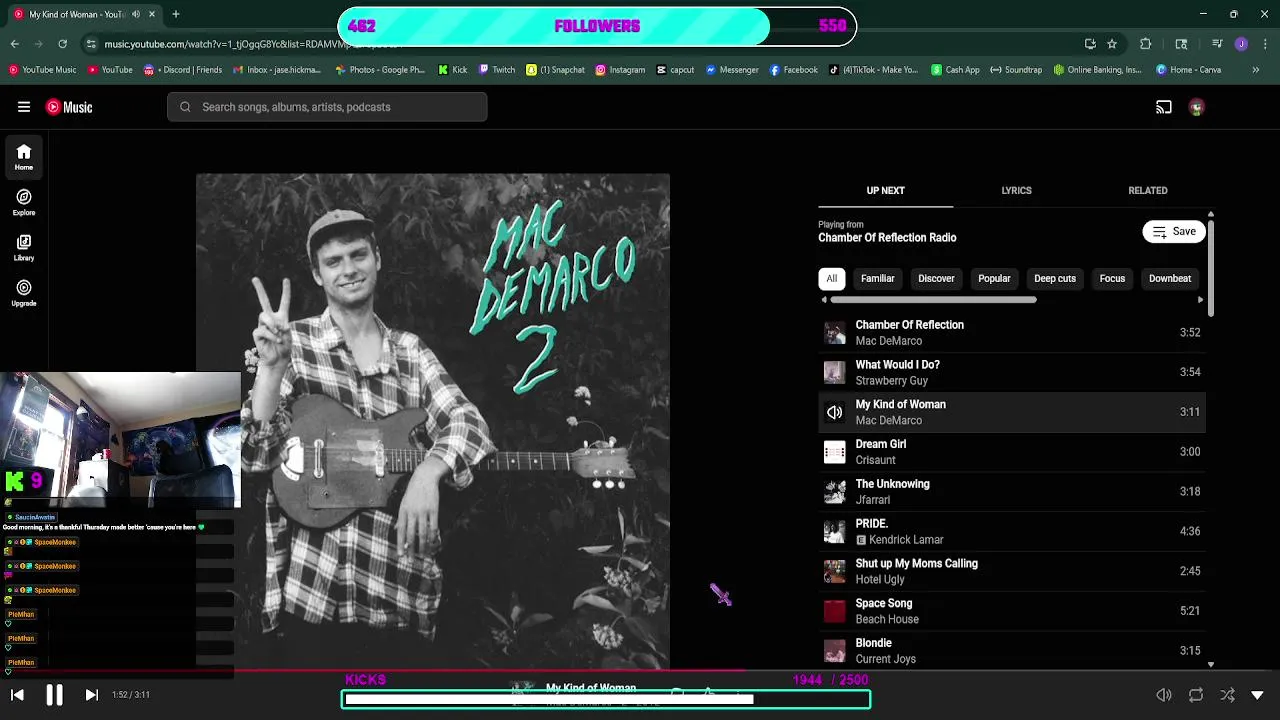The image size is (1280, 720).
Task: Open the Instagram bookmark
Action: [x=620, y=70]
